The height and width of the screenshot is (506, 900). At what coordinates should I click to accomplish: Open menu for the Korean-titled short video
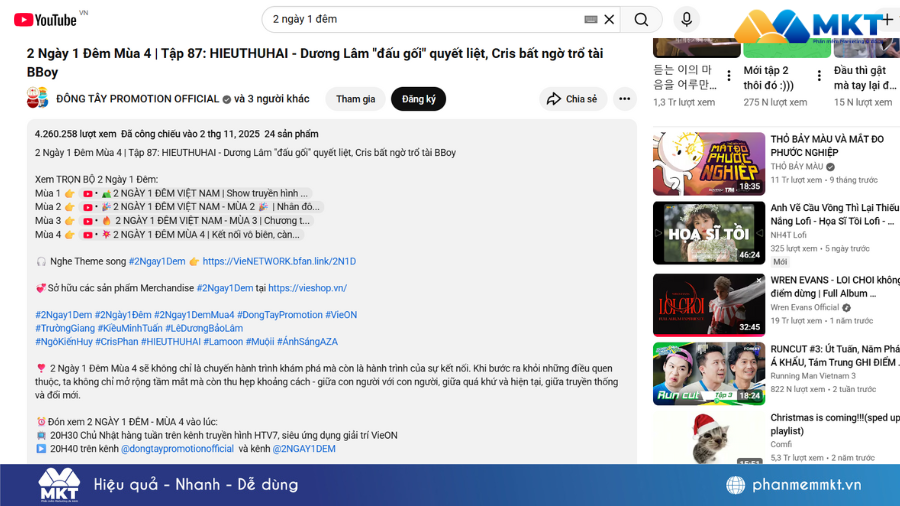[x=728, y=75]
